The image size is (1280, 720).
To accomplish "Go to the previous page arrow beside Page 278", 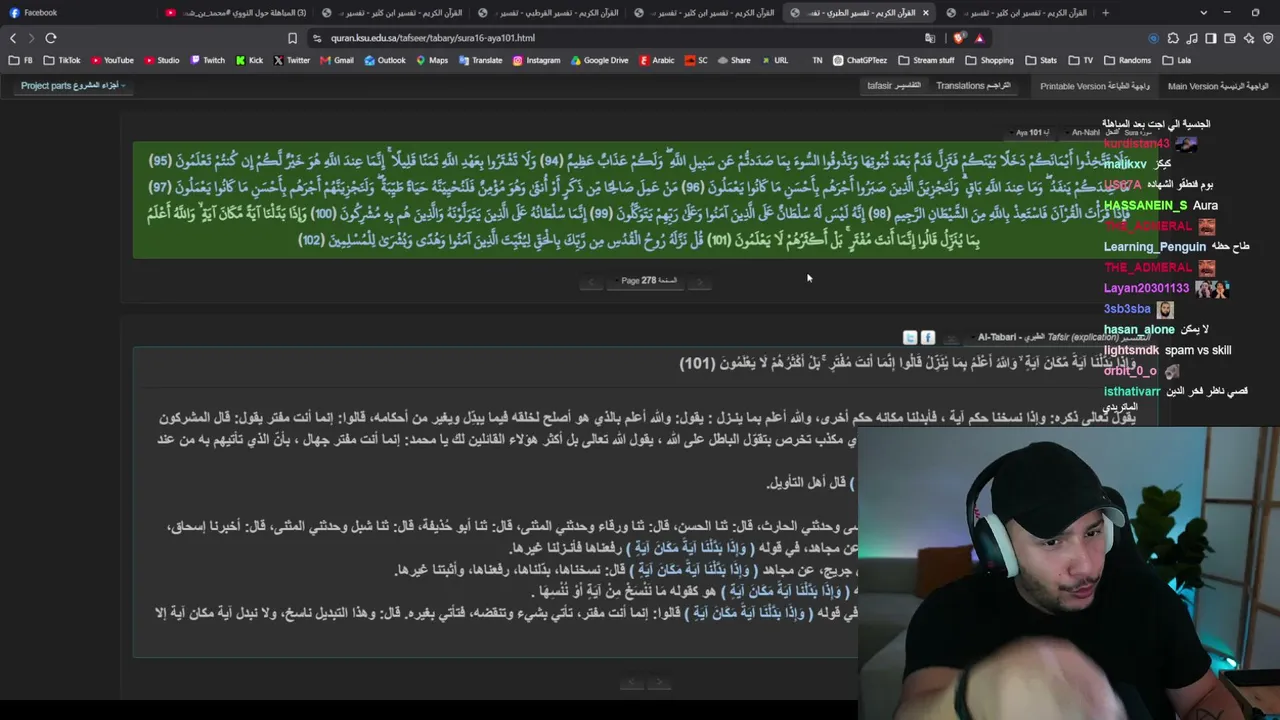I will point(591,282).
